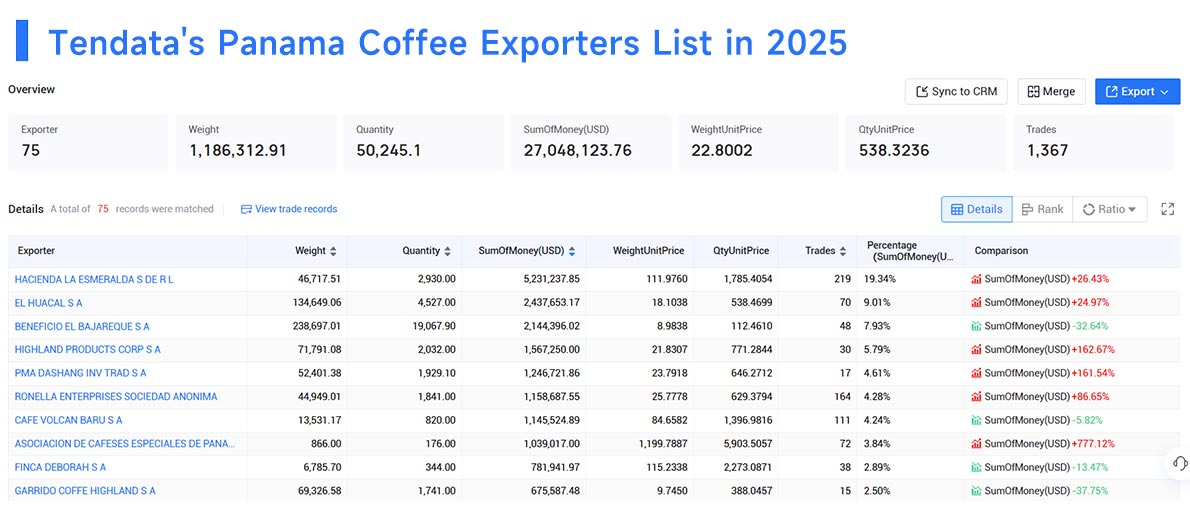Screen dimensions: 1190x510
Task: Click comparison chart icon for CAFE VOLCAN BARU
Action: [977, 420]
